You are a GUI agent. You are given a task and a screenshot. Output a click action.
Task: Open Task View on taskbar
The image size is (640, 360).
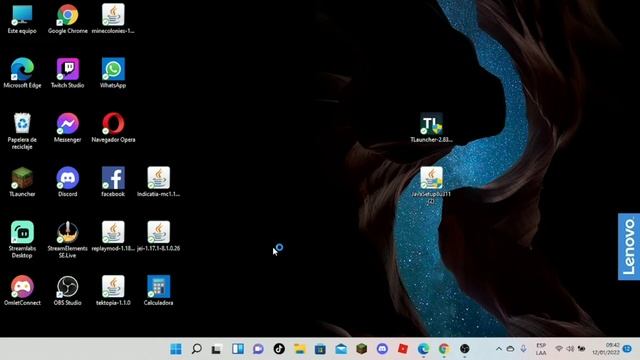coord(217,349)
